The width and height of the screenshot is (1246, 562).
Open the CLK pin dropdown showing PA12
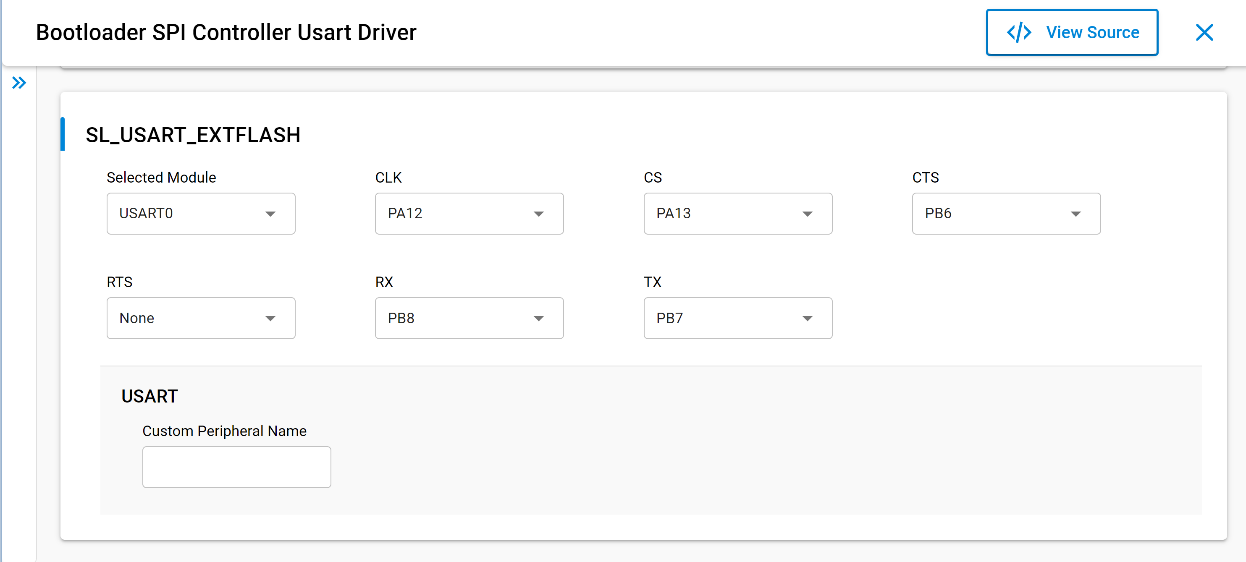(x=469, y=214)
